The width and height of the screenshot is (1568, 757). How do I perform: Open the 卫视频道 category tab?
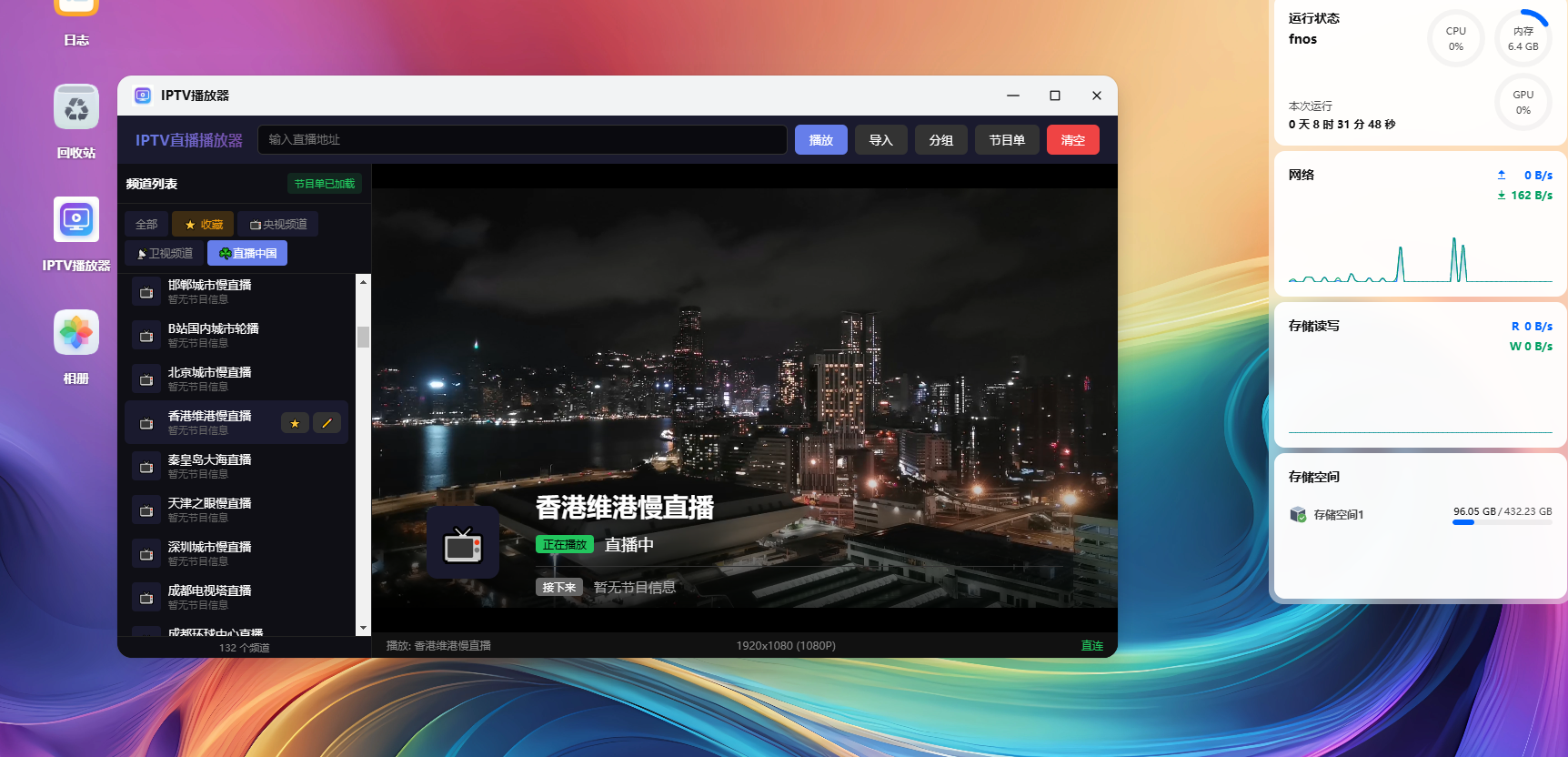tap(165, 253)
